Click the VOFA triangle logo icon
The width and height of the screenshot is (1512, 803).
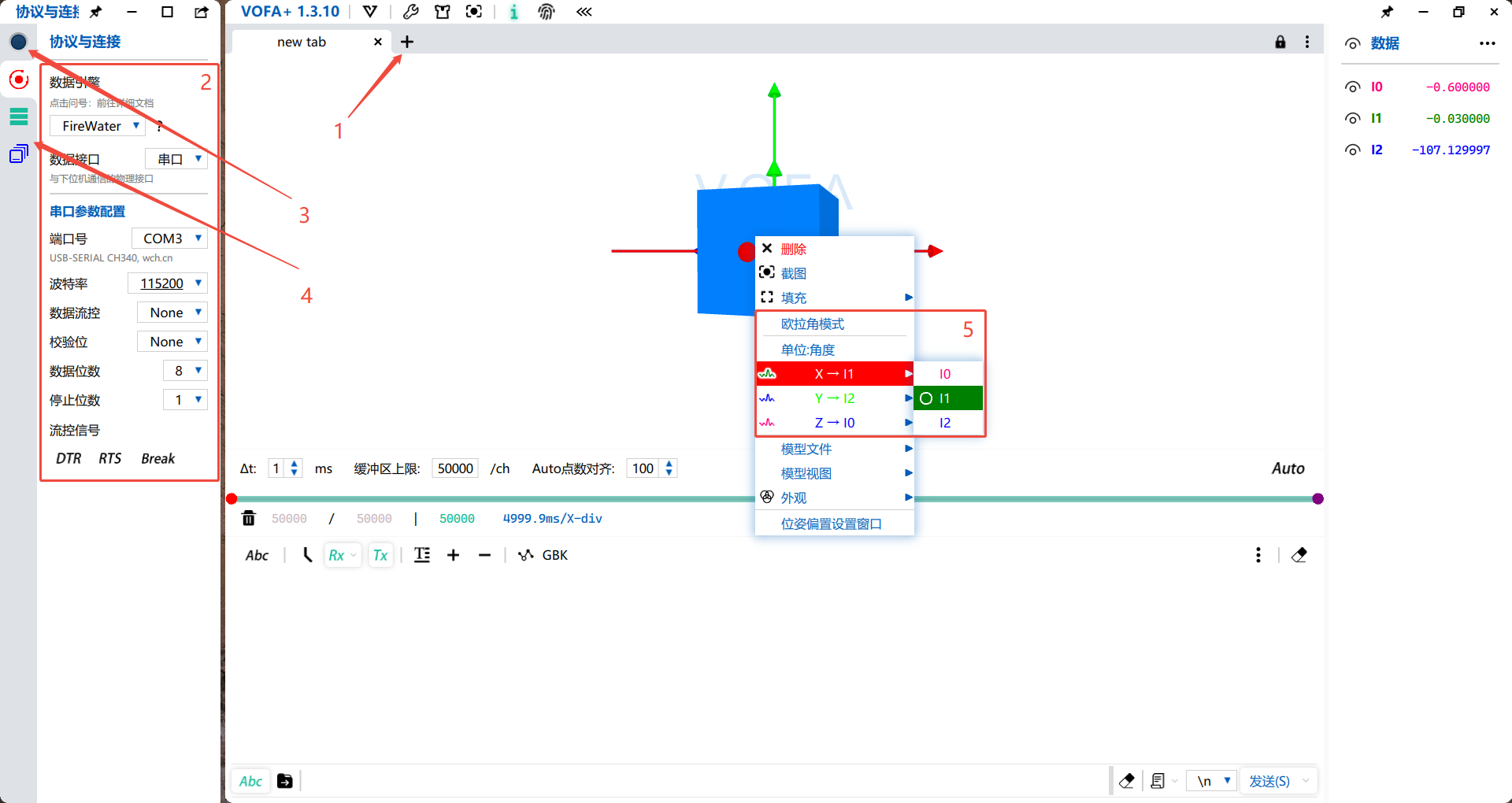[x=370, y=12]
